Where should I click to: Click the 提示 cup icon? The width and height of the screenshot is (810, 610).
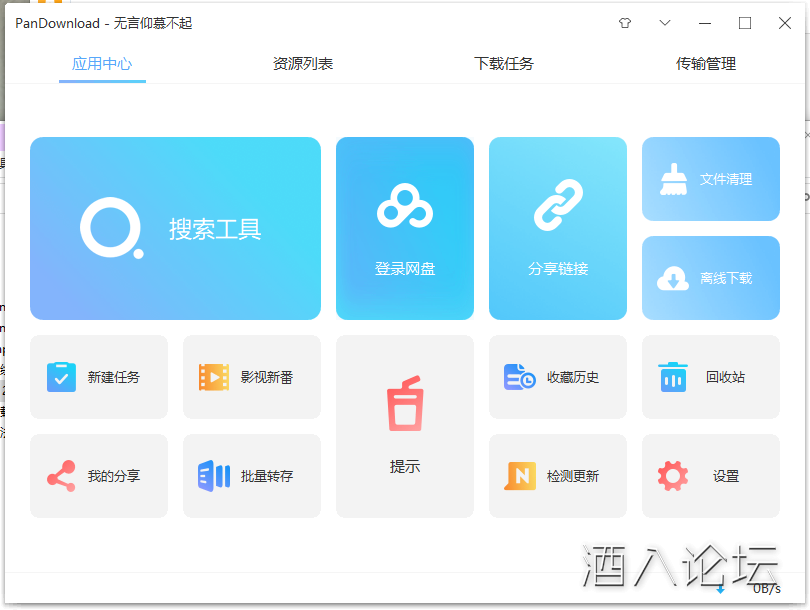point(405,404)
